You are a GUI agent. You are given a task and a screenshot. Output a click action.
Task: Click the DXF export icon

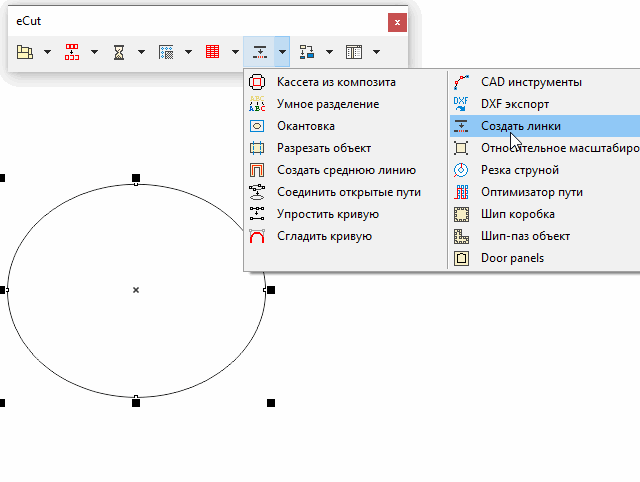tap(461, 104)
